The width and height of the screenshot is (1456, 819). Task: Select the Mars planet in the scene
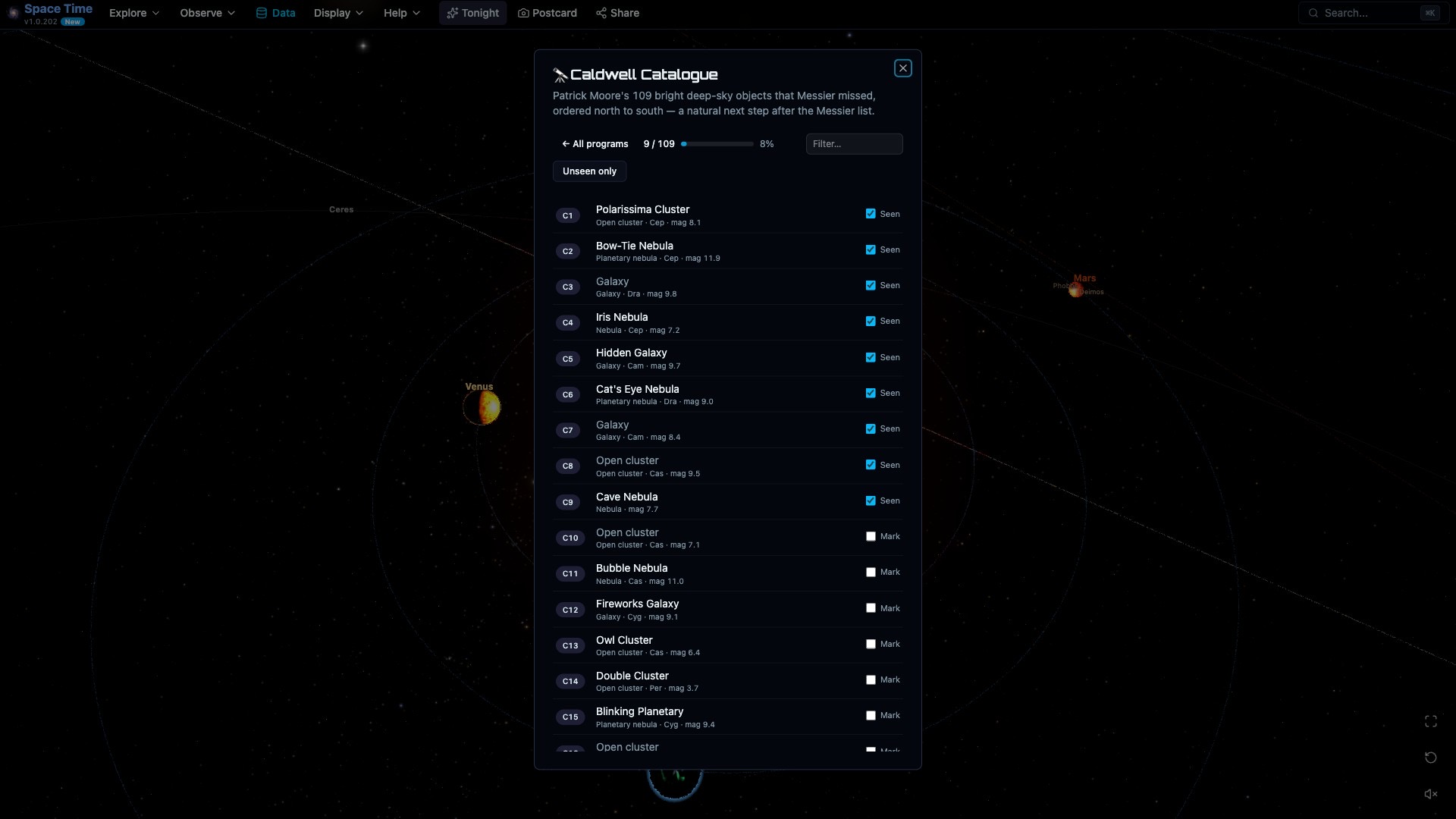point(1075,290)
